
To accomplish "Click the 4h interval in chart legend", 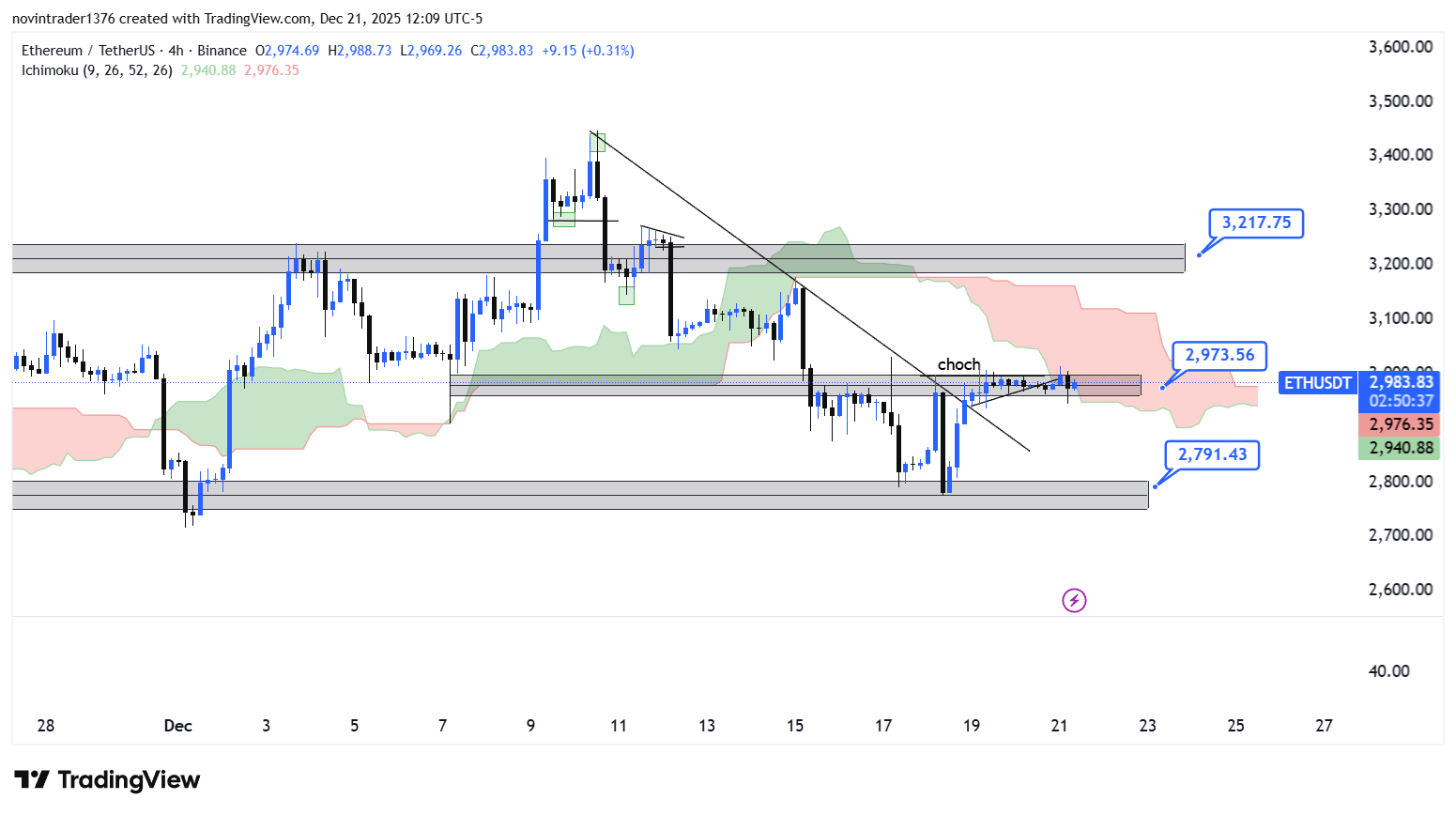I will point(176,51).
